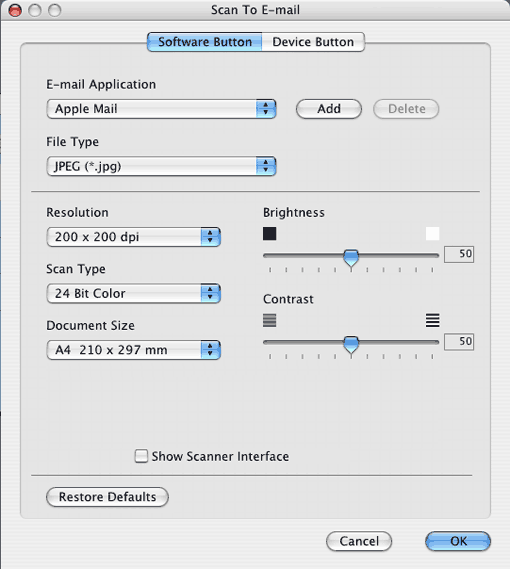The width and height of the screenshot is (510, 569).
Task: Click the dark brightness square icon
Action: pos(269,234)
